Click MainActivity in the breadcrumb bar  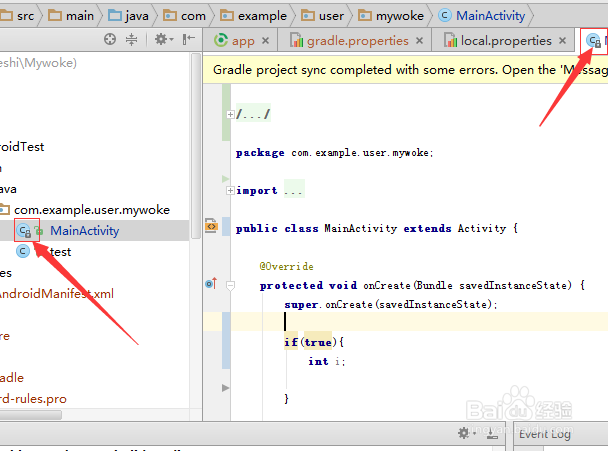click(482, 16)
